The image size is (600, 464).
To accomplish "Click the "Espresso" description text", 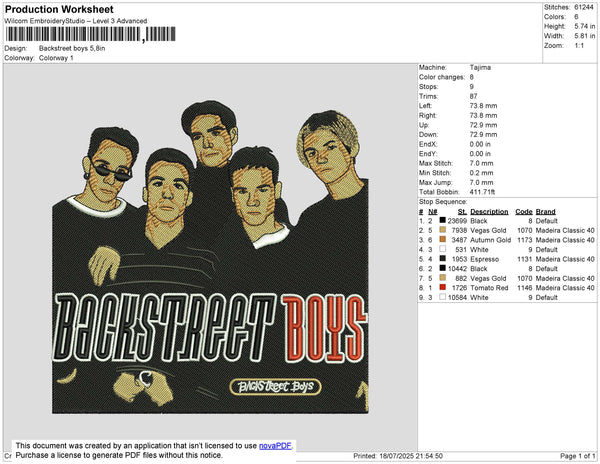I will pos(484,259).
